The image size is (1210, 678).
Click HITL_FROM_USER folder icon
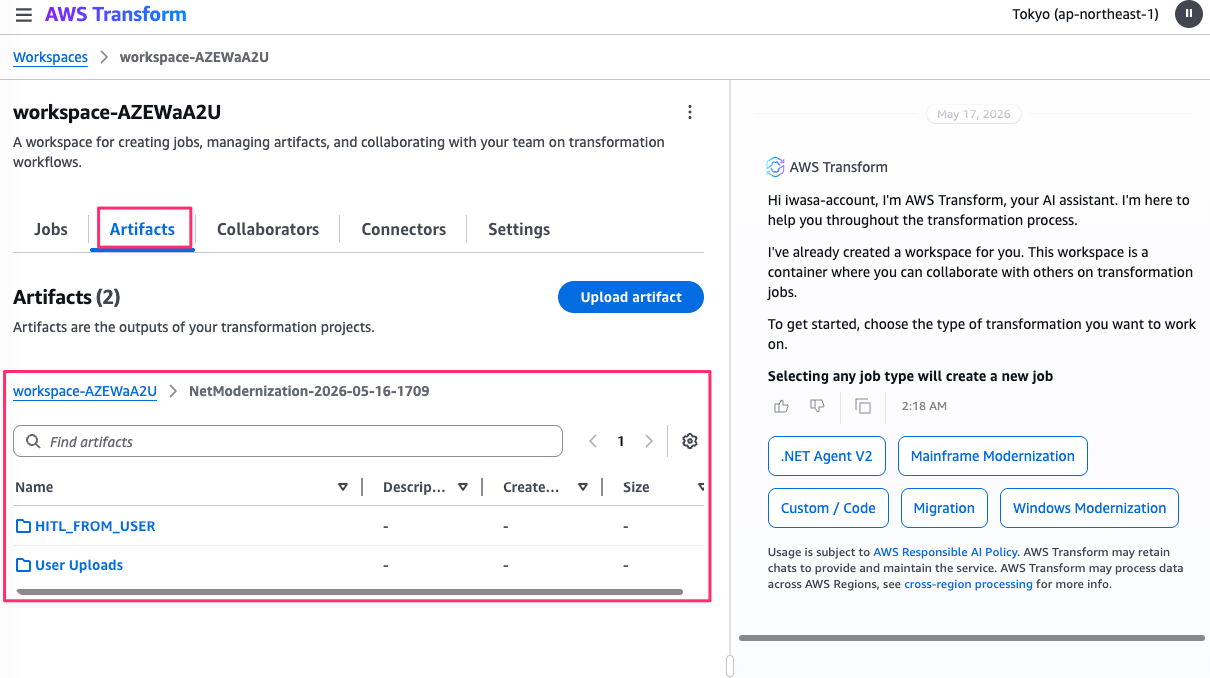(x=23, y=526)
